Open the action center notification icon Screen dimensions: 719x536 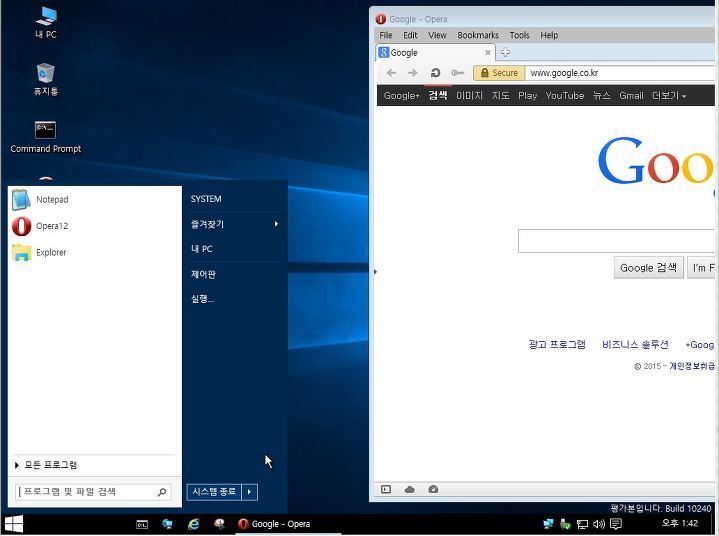click(x=616, y=524)
